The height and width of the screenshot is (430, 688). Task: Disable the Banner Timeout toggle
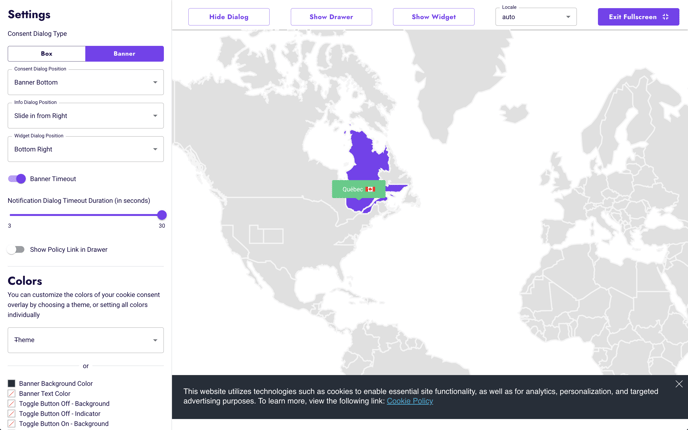coord(17,179)
